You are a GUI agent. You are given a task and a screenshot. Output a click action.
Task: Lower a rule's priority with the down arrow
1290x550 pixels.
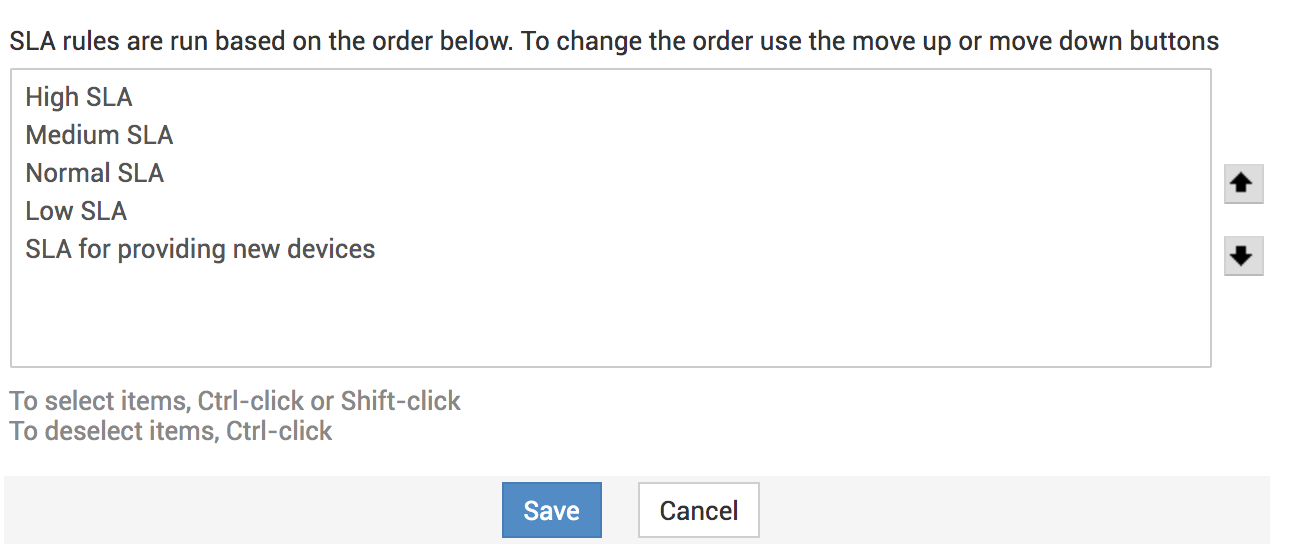click(1243, 256)
